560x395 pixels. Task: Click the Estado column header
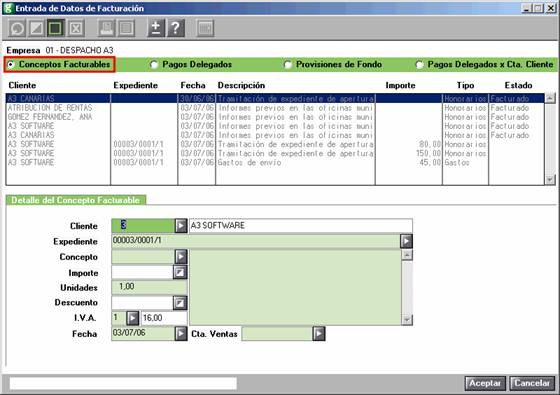click(518, 85)
